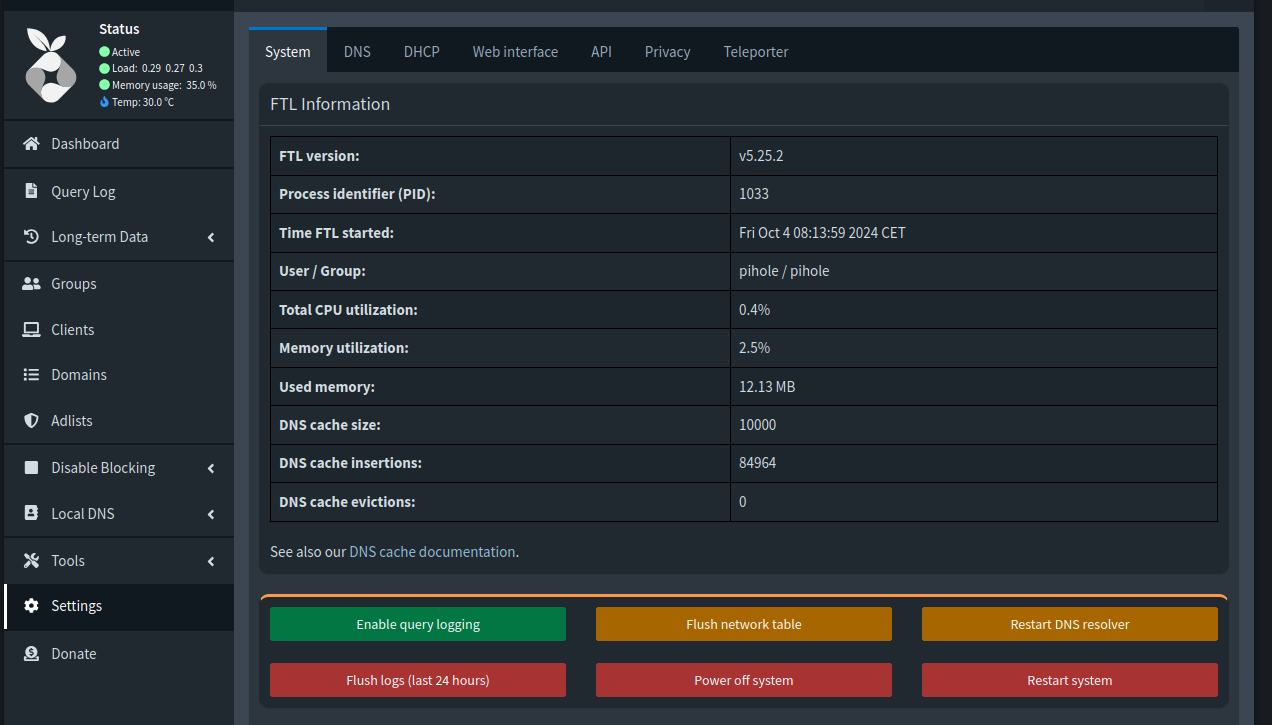Select the value 'pihole / pihole'
The width and height of the screenshot is (1272, 725).
click(x=784, y=271)
